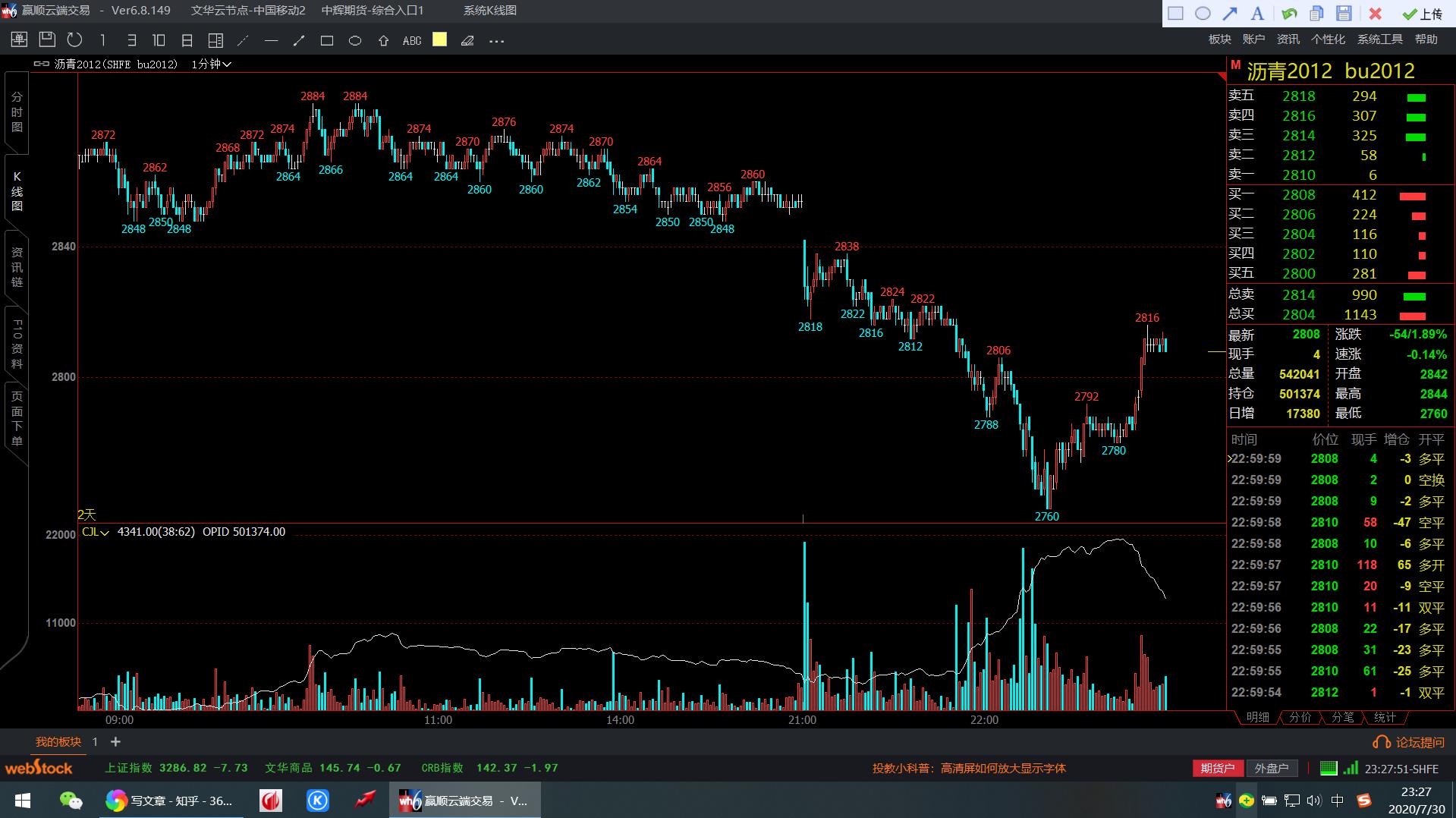Switch to the 分时图 side tab
The width and height of the screenshot is (1456, 818).
[17, 112]
